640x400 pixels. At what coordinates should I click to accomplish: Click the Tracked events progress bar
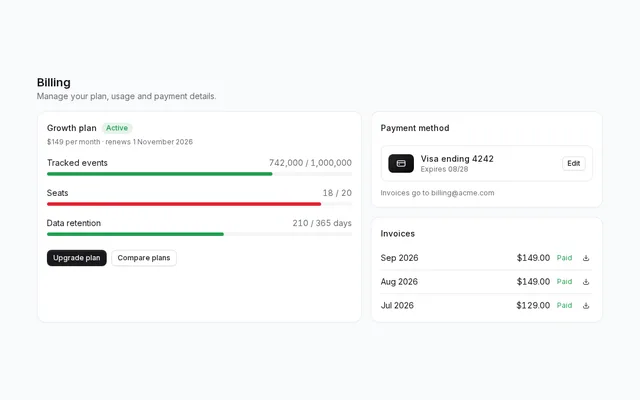(199, 174)
